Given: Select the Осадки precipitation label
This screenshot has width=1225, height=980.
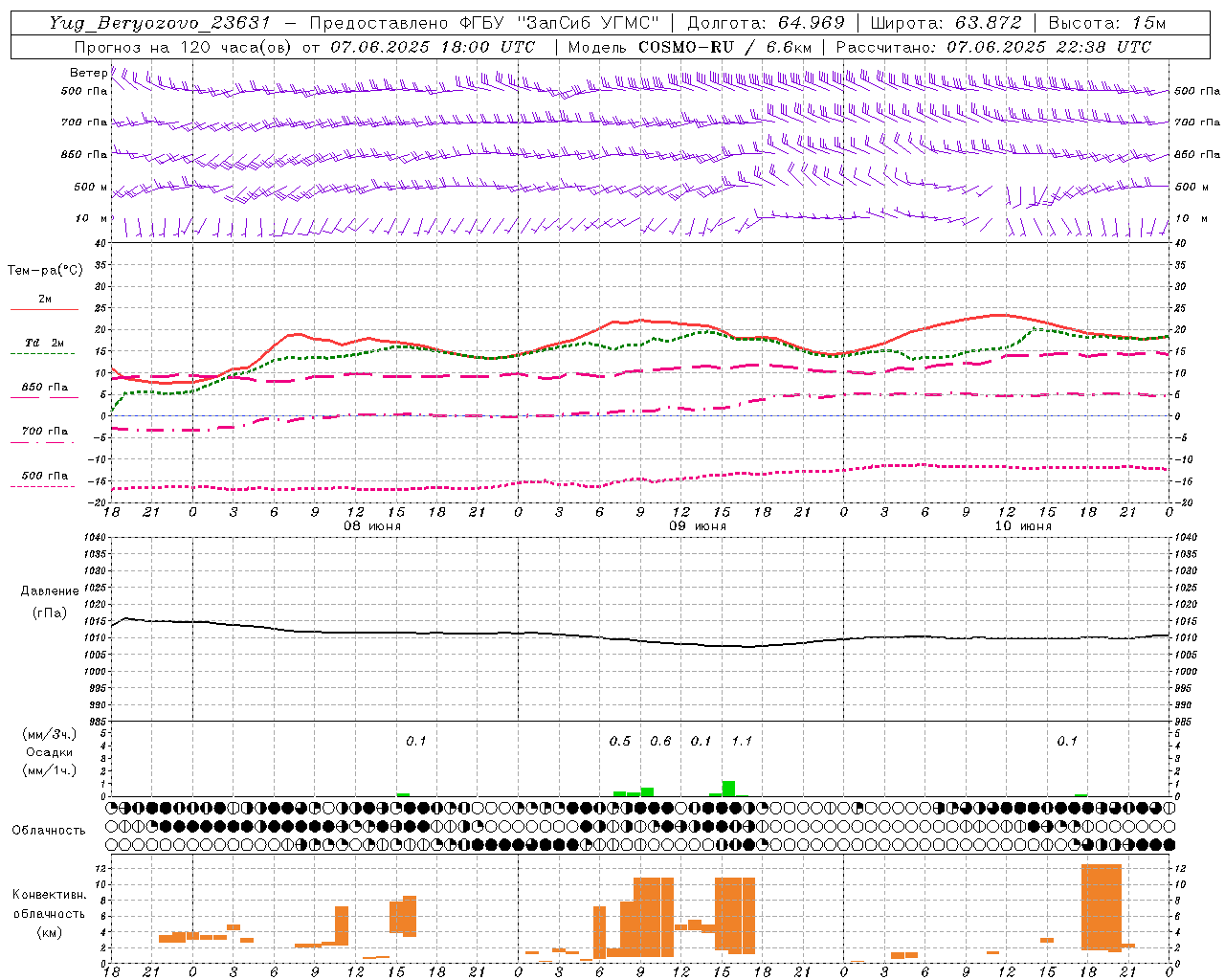Looking at the screenshot, I should (49, 752).
